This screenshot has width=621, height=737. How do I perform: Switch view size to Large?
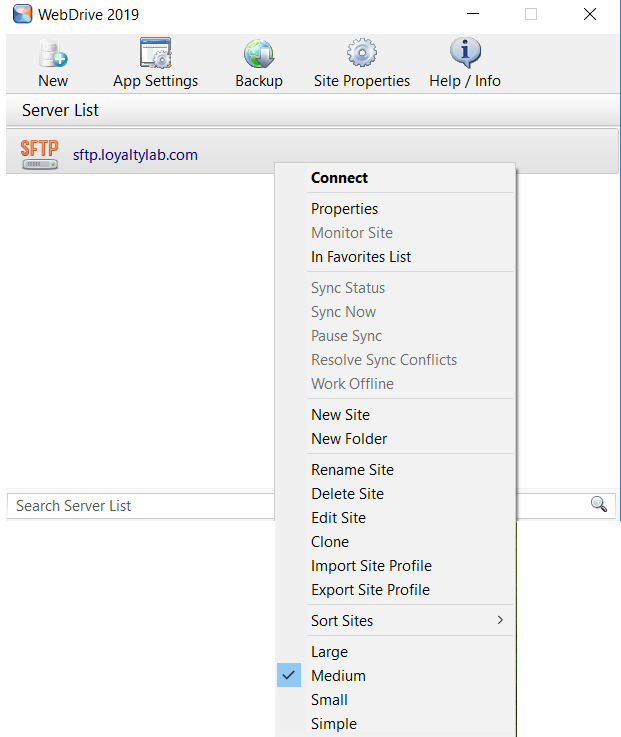click(329, 652)
